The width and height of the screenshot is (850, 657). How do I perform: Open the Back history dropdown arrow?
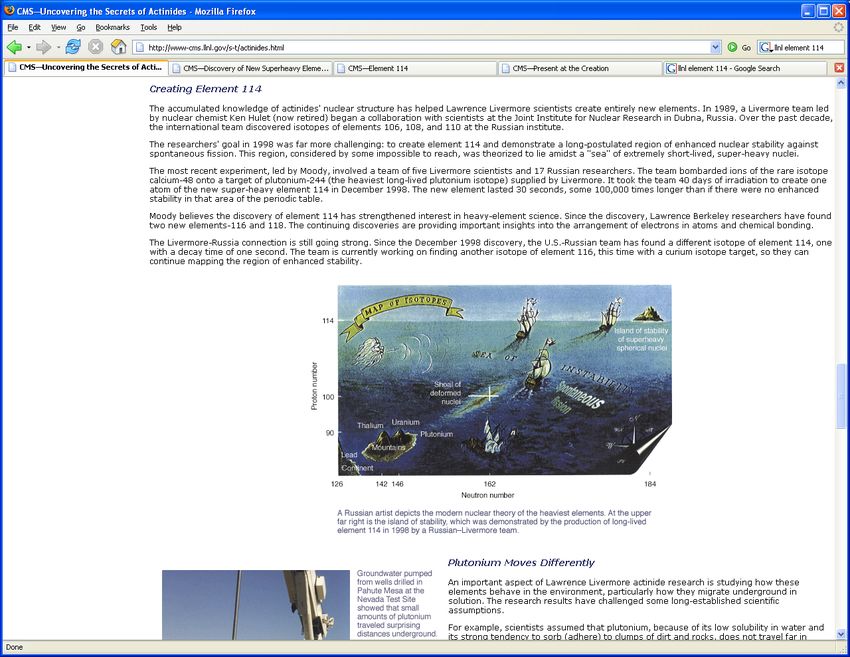pyautogui.click(x=28, y=48)
